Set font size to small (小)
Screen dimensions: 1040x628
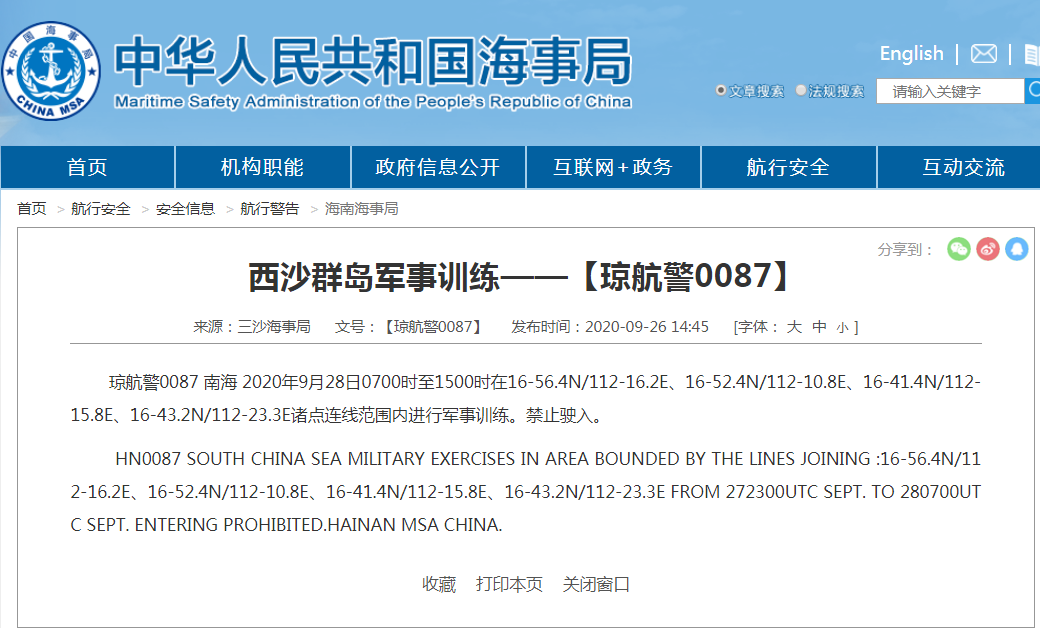click(842, 327)
